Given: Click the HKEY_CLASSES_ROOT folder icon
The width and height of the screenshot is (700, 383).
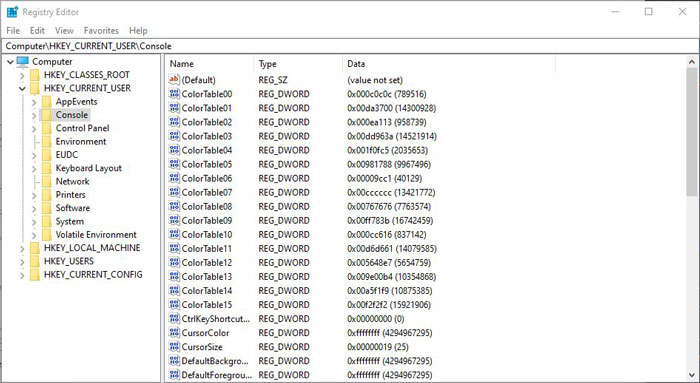Looking at the screenshot, I should pos(35,75).
